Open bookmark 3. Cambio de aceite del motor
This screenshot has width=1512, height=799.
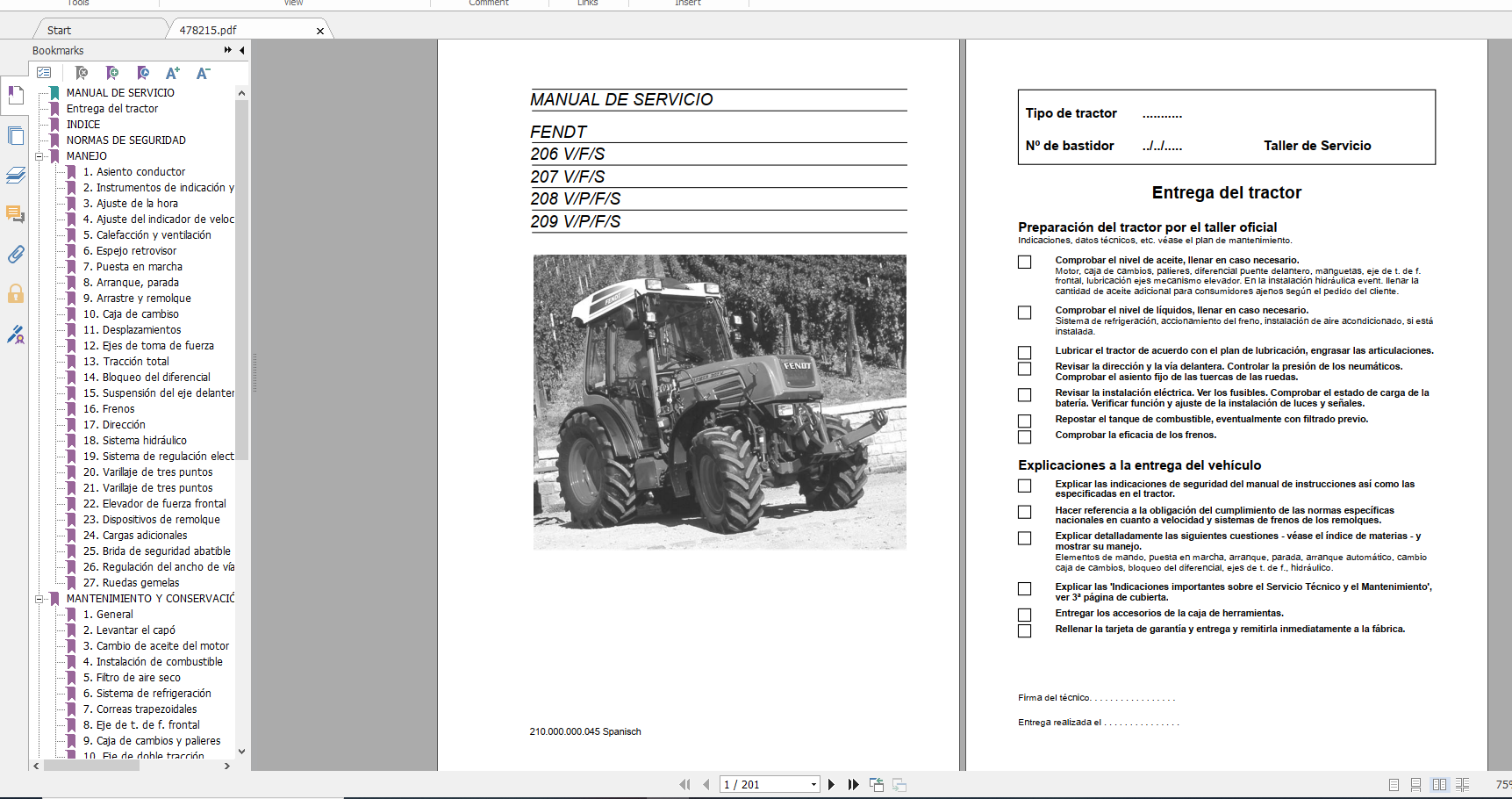156,646
